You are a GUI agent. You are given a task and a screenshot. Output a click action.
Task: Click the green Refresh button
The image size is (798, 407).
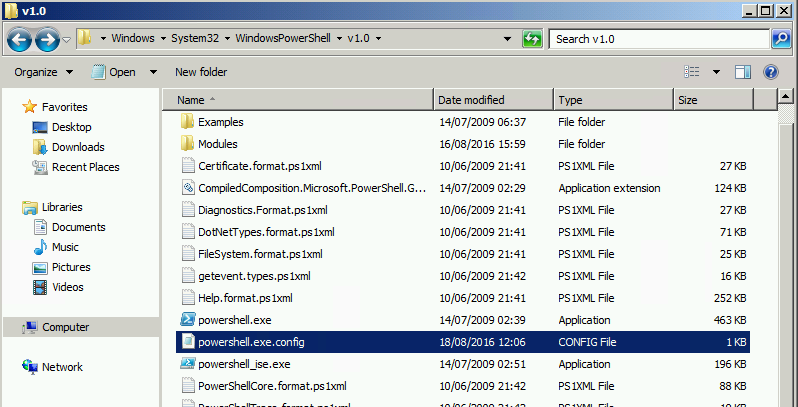tap(533, 39)
